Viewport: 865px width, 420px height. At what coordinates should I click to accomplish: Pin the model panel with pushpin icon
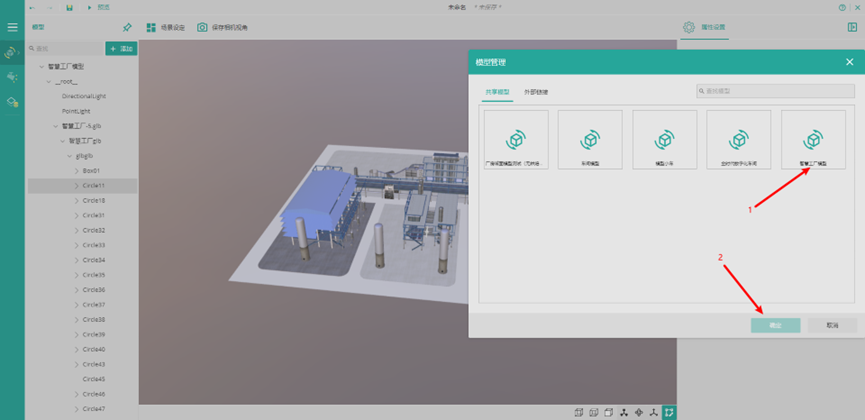click(x=127, y=27)
